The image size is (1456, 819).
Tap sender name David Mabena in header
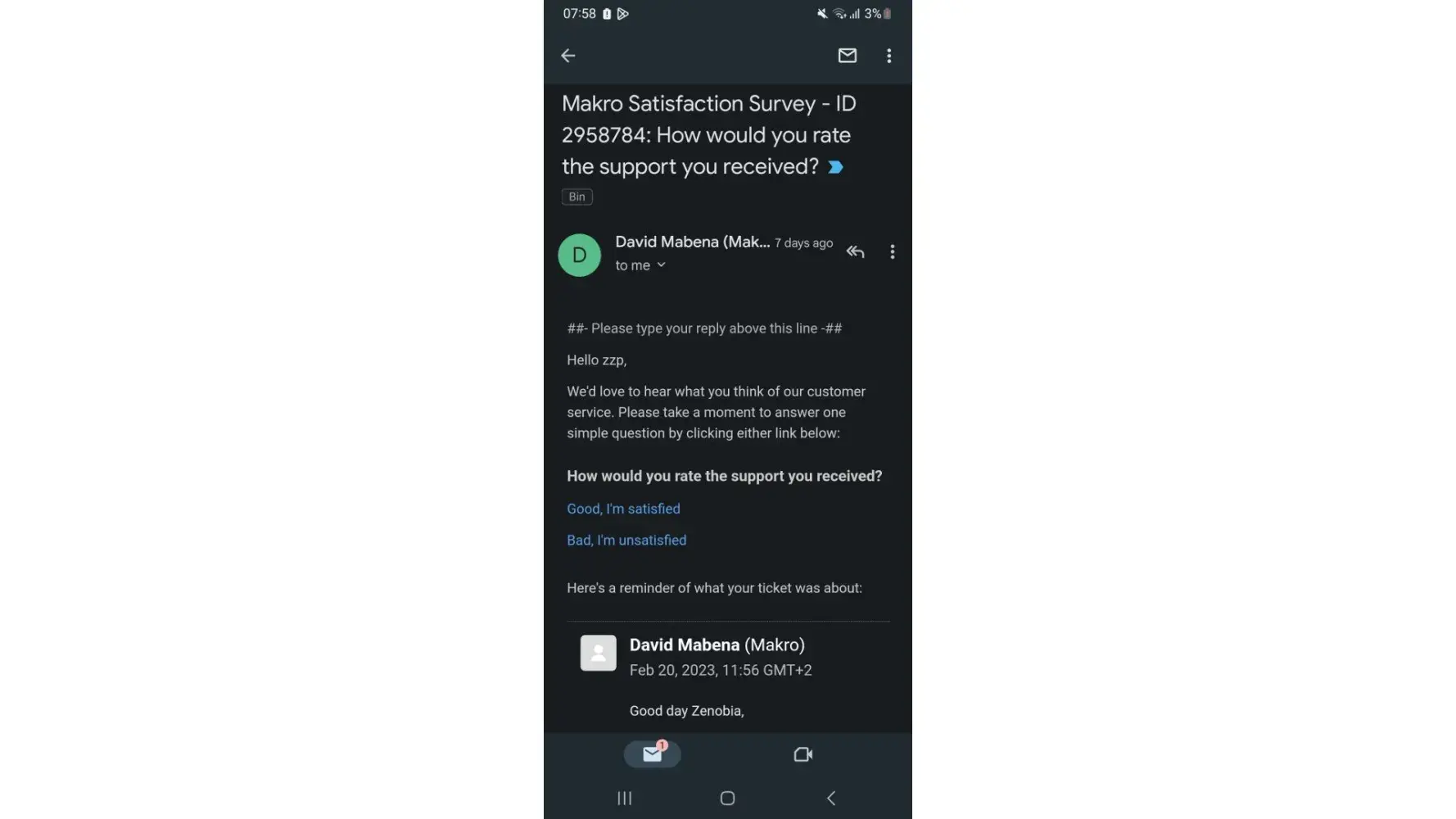pyautogui.click(x=692, y=242)
